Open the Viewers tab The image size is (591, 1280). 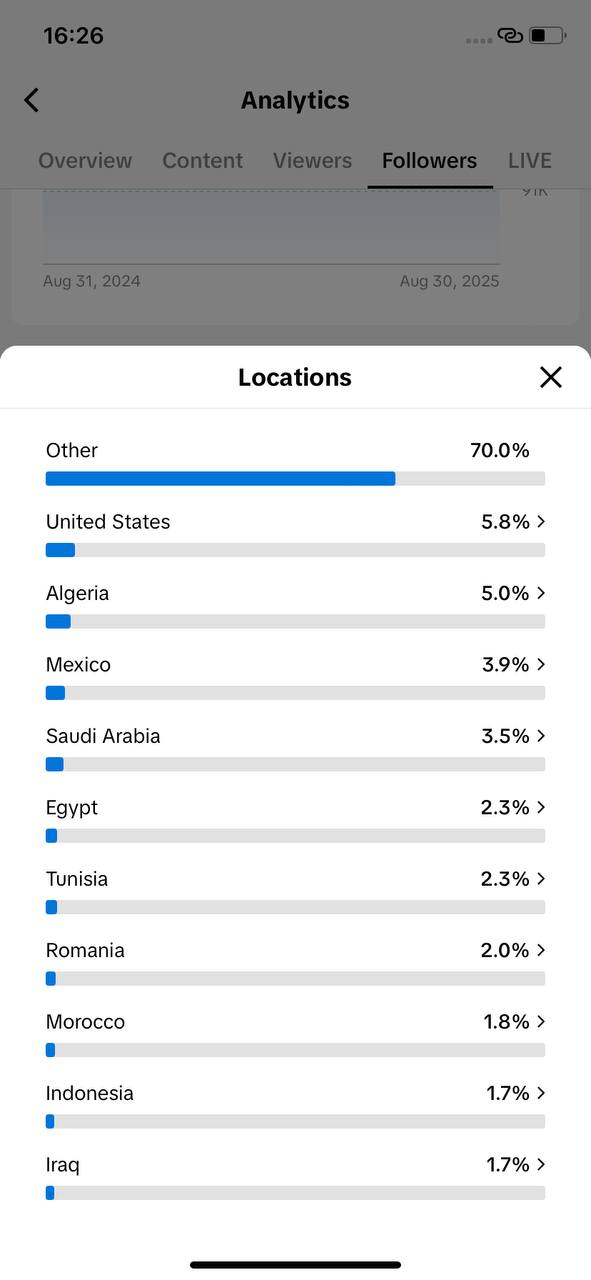pos(312,161)
